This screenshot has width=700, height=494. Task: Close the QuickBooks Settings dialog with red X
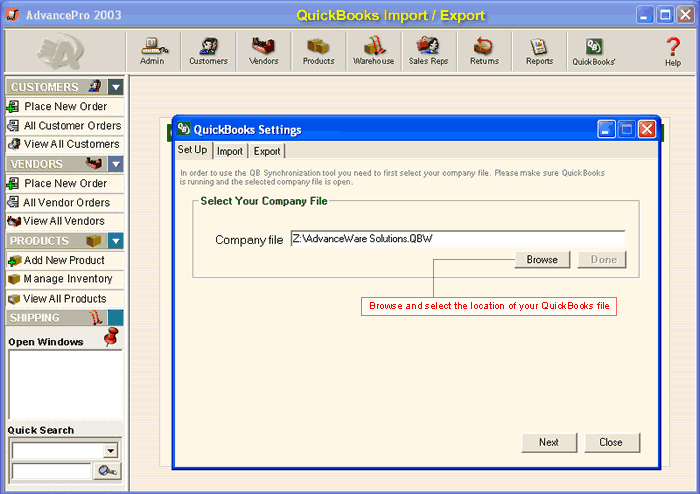[x=646, y=129]
